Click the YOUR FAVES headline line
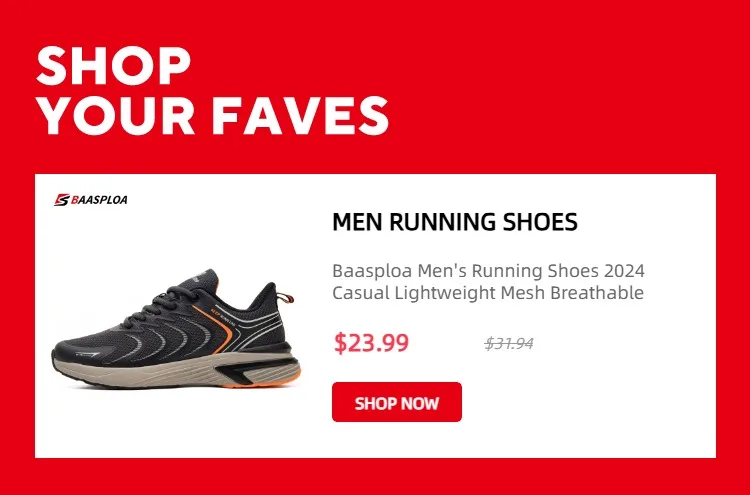Viewport: 750px width, 495px height. coord(212,115)
